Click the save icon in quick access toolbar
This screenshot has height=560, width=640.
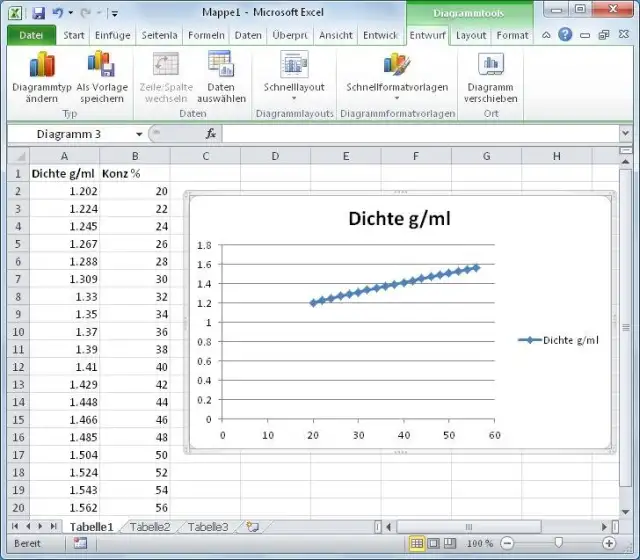point(39,14)
